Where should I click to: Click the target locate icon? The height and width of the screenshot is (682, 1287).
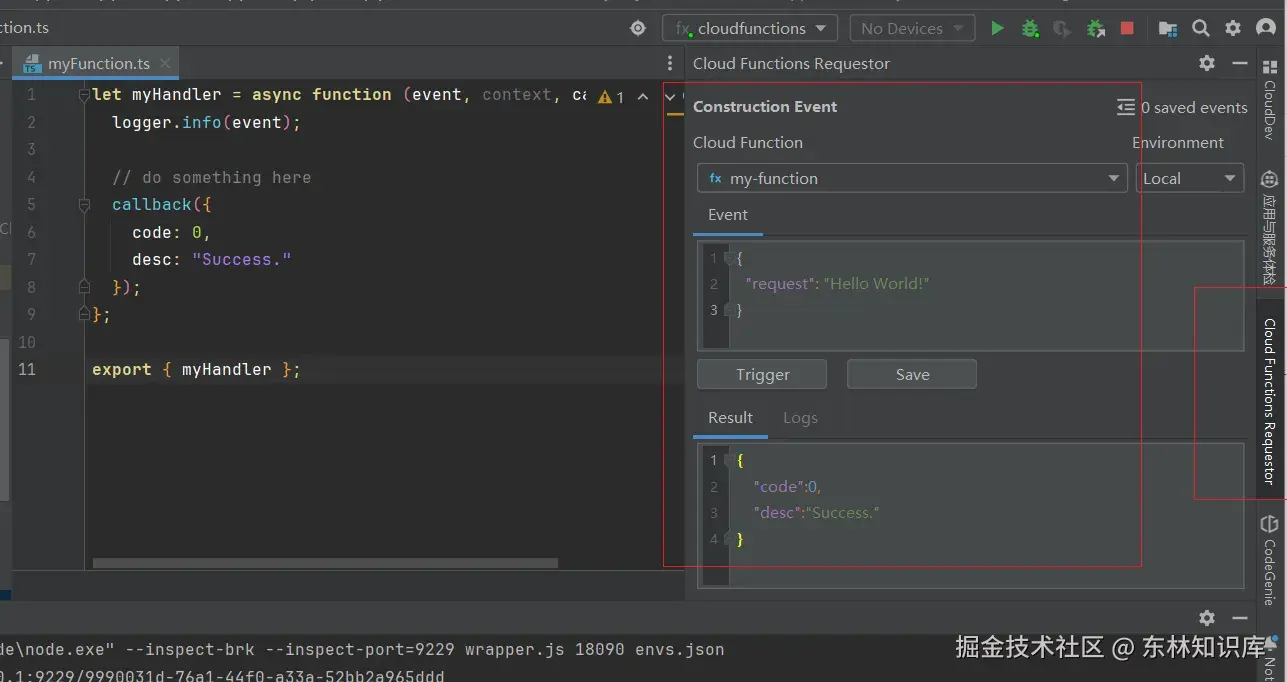coord(638,29)
